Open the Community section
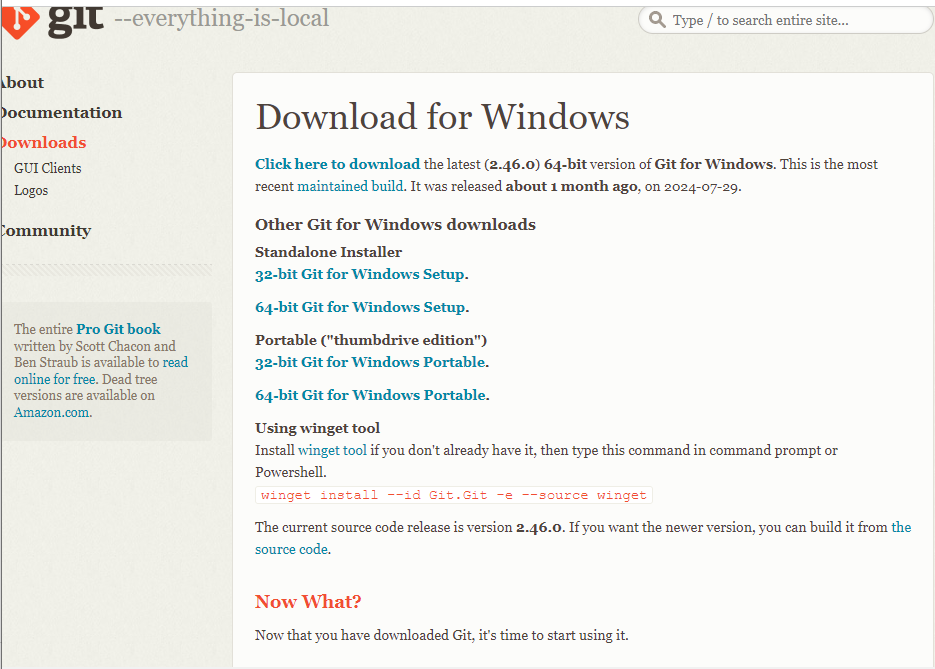This screenshot has height=669, width=935. [45, 230]
